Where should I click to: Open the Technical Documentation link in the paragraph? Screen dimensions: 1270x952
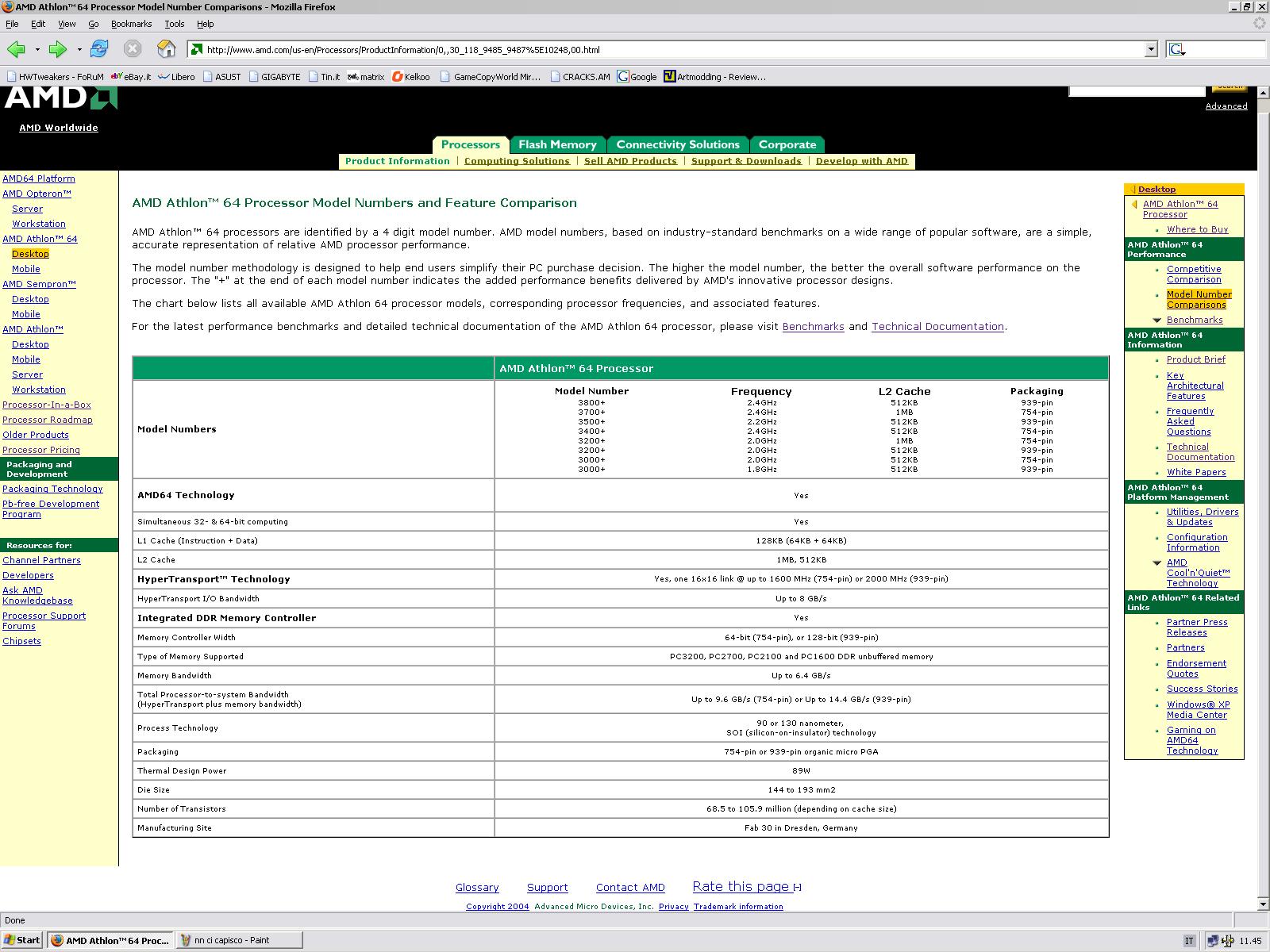(937, 327)
